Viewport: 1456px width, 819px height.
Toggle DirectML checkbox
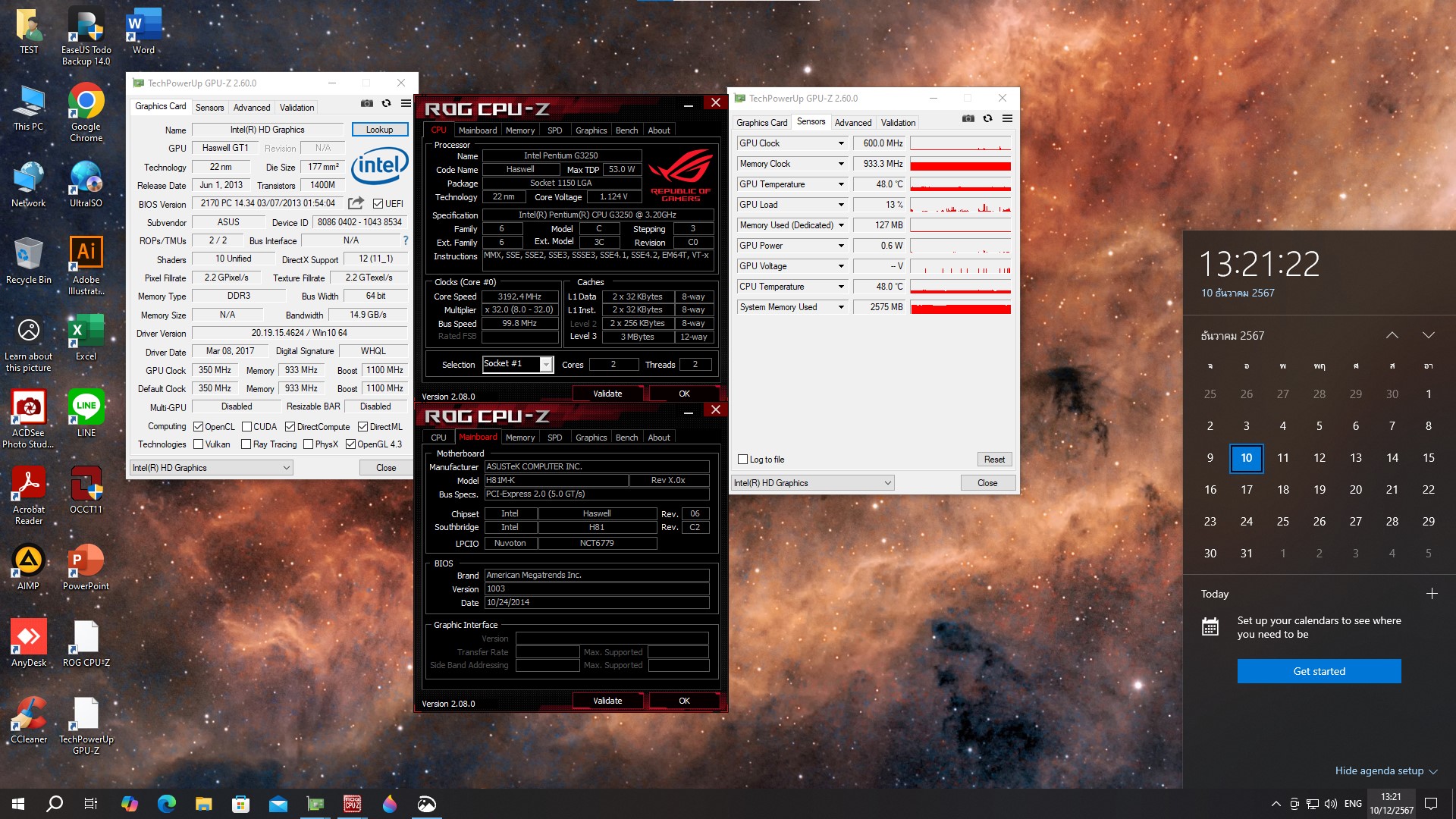(362, 427)
